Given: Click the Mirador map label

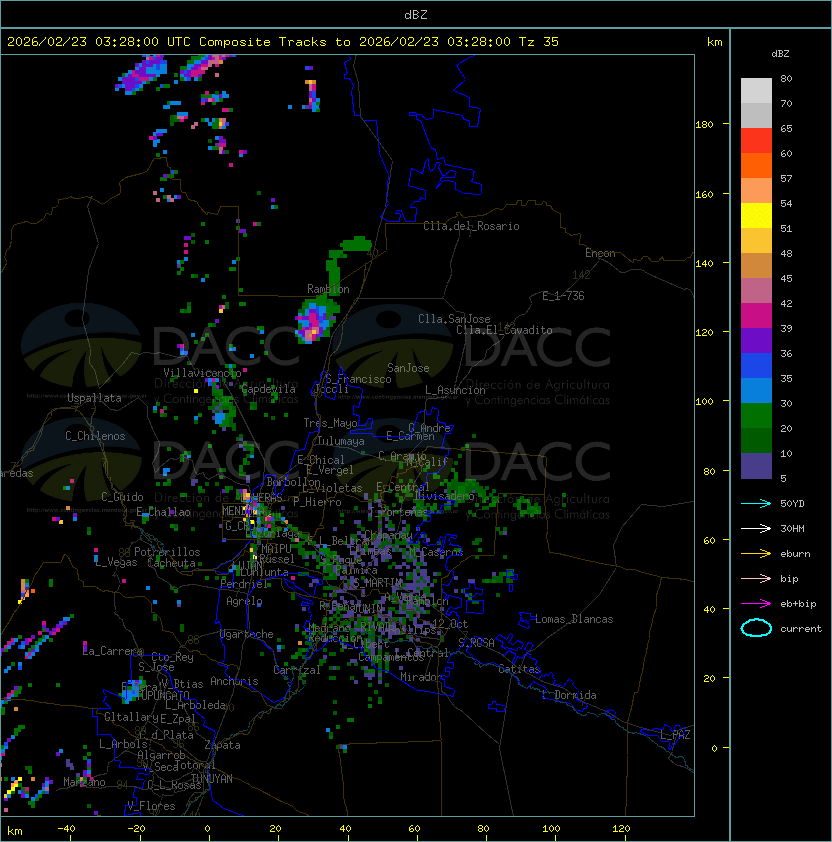Looking at the screenshot, I should [421, 677].
